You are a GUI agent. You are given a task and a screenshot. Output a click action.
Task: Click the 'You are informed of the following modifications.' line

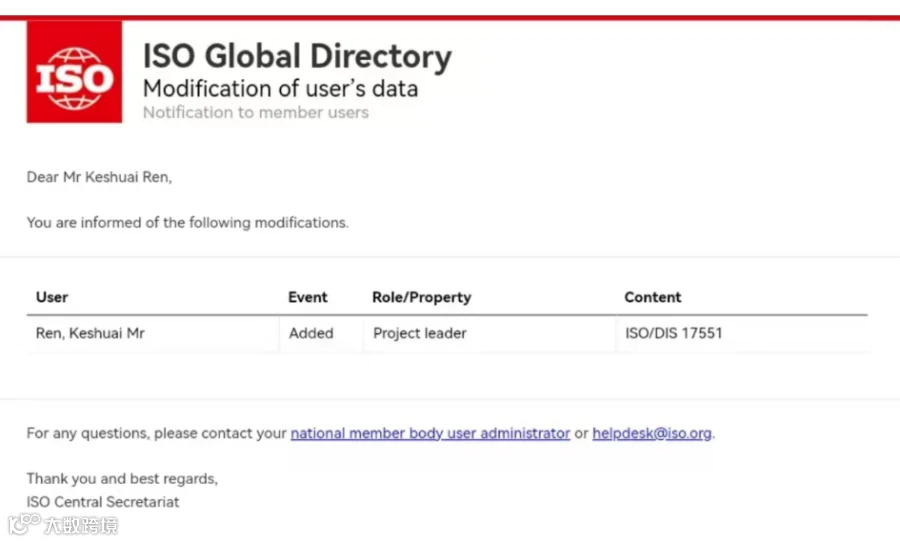pyautogui.click(x=187, y=223)
